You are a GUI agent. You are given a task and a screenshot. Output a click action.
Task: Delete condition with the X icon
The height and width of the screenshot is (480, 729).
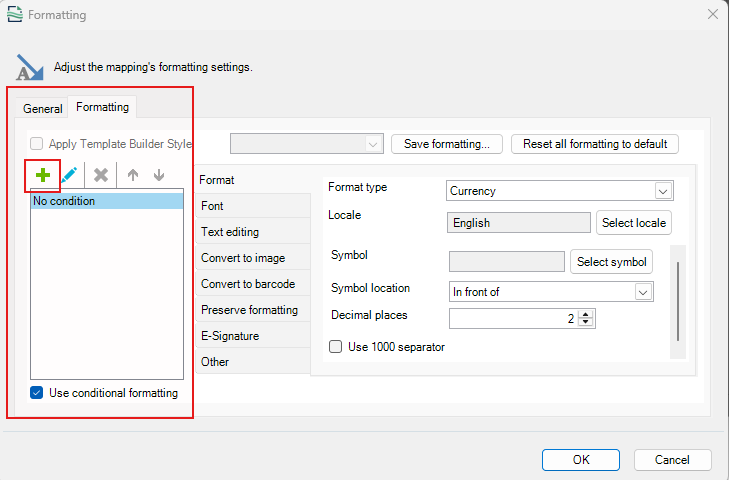coord(100,175)
